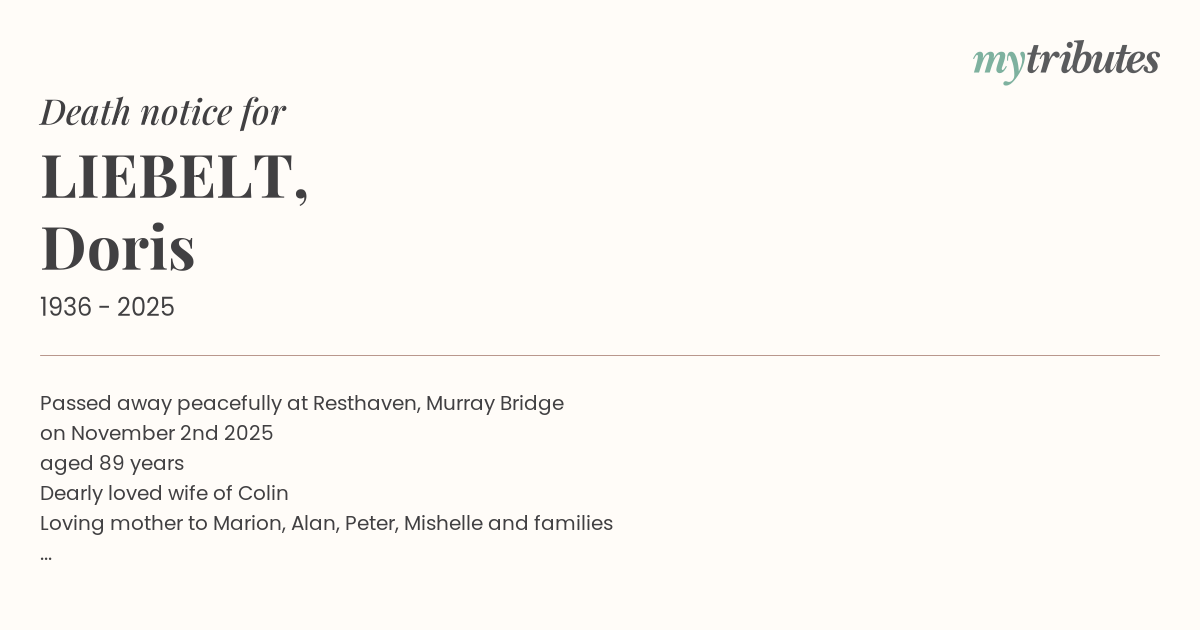Click the "Passed away peacefully" line
This screenshot has height=630, width=1200.
click(x=162, y=404)
